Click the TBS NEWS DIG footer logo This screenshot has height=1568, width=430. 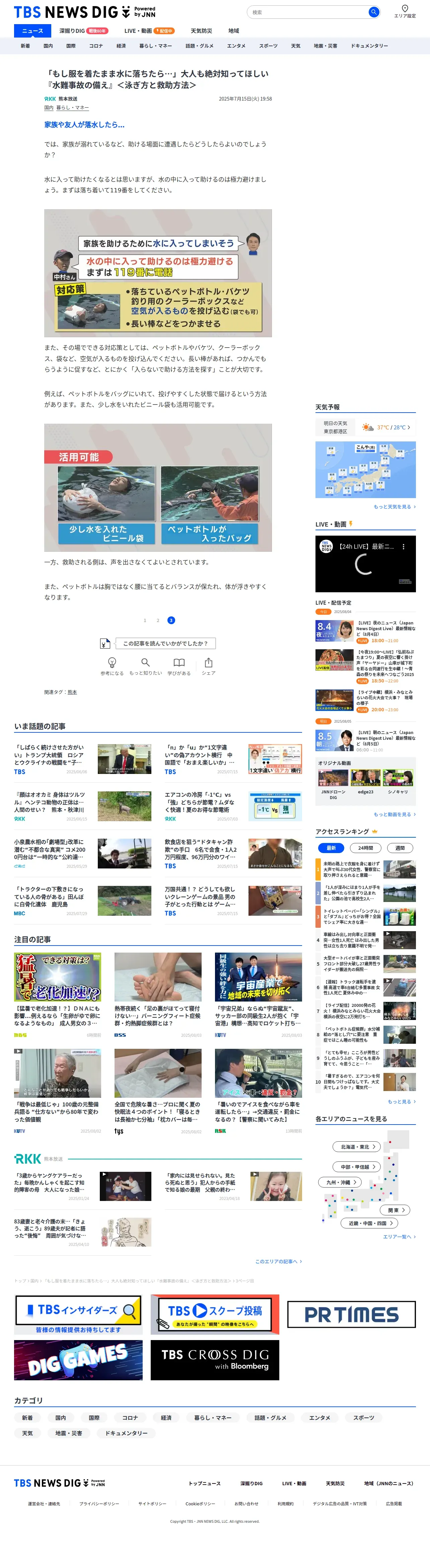point(60,1483)
